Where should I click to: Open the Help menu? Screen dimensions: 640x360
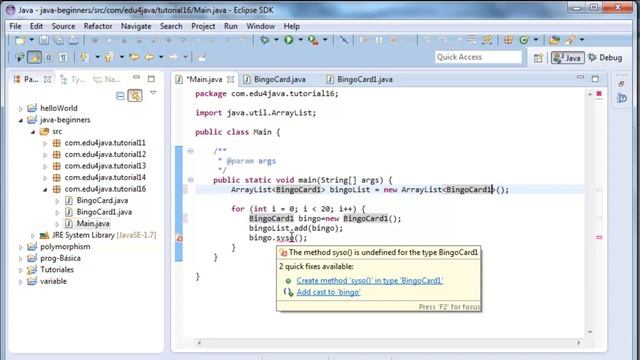tap(291, 26)
